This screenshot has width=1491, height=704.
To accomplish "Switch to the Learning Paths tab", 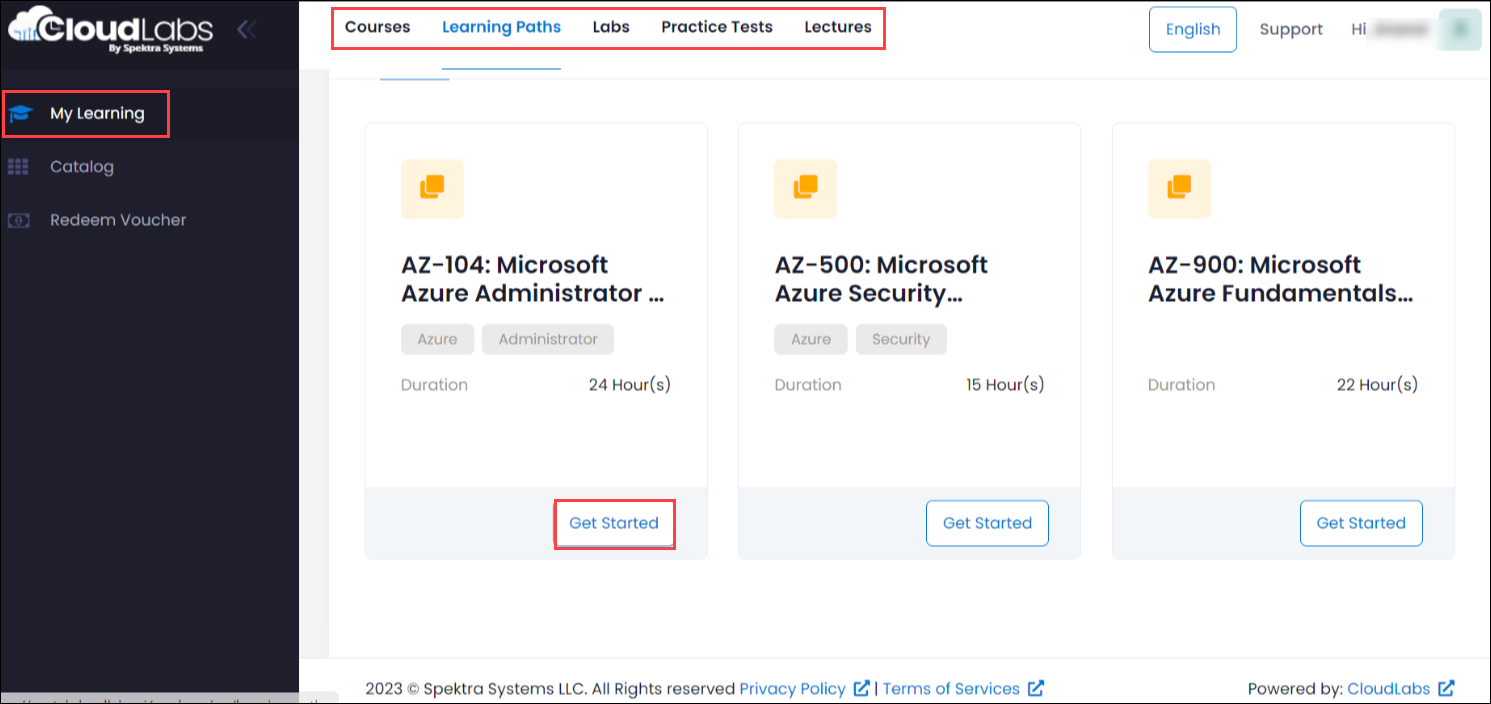I will click(501, 27).
